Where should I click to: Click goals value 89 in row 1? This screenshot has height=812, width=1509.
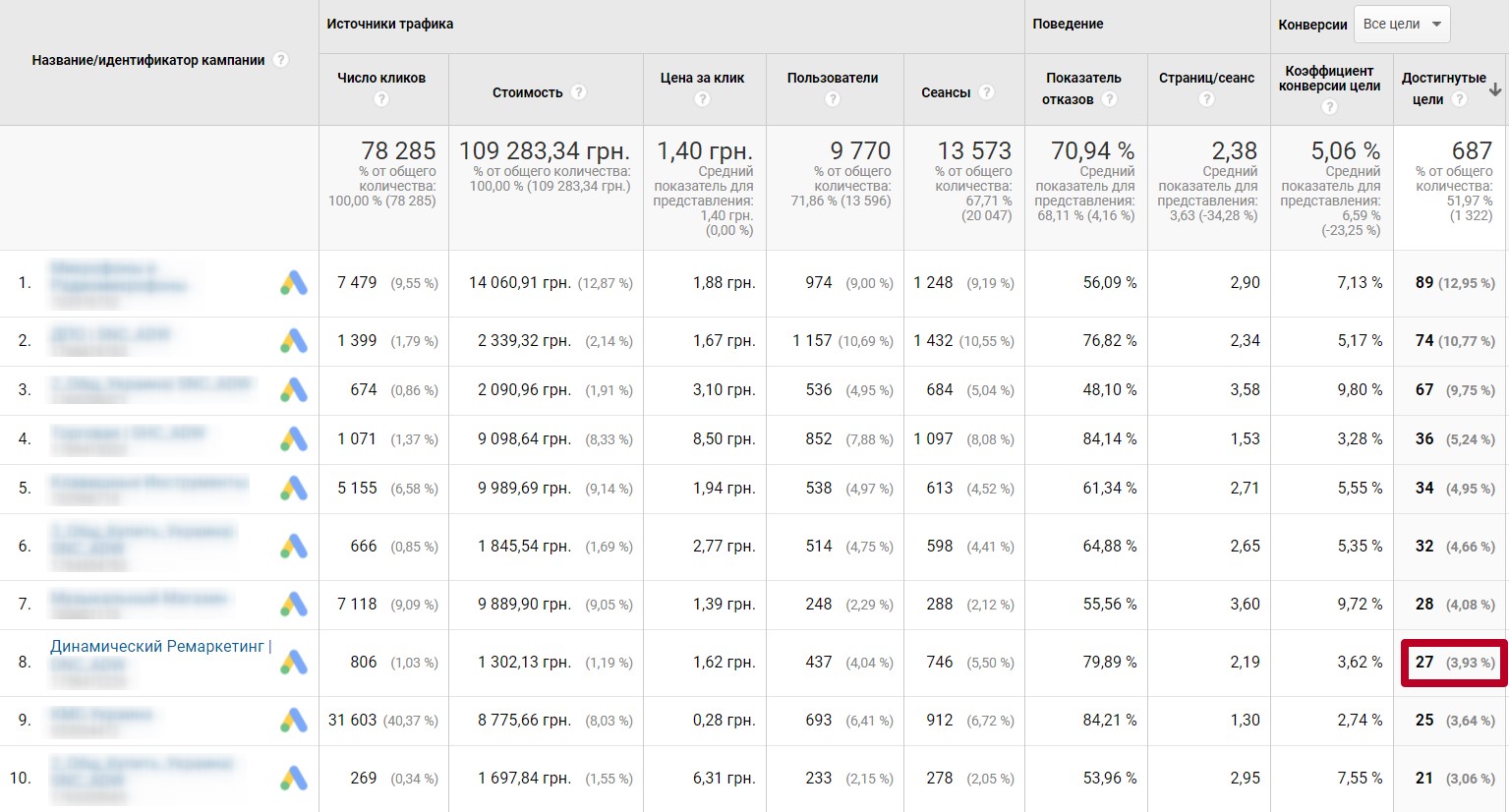[x=1424, y=283]
